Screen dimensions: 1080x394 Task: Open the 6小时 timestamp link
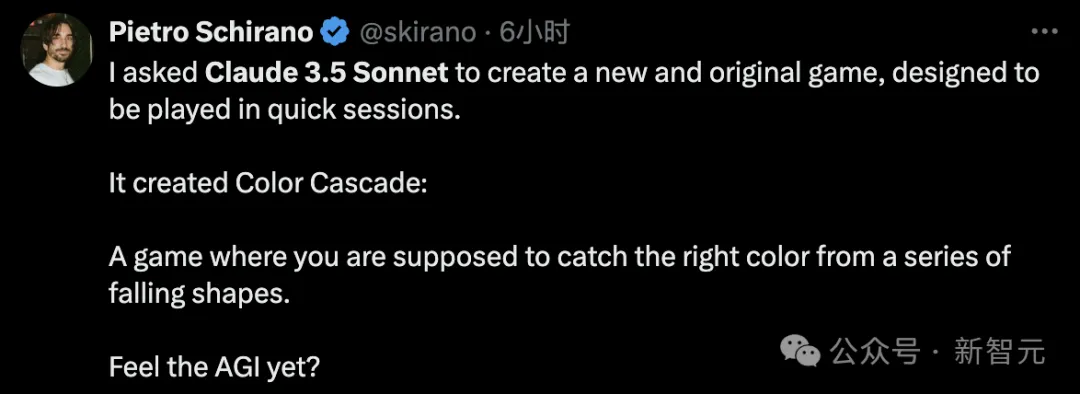[534, 32]
